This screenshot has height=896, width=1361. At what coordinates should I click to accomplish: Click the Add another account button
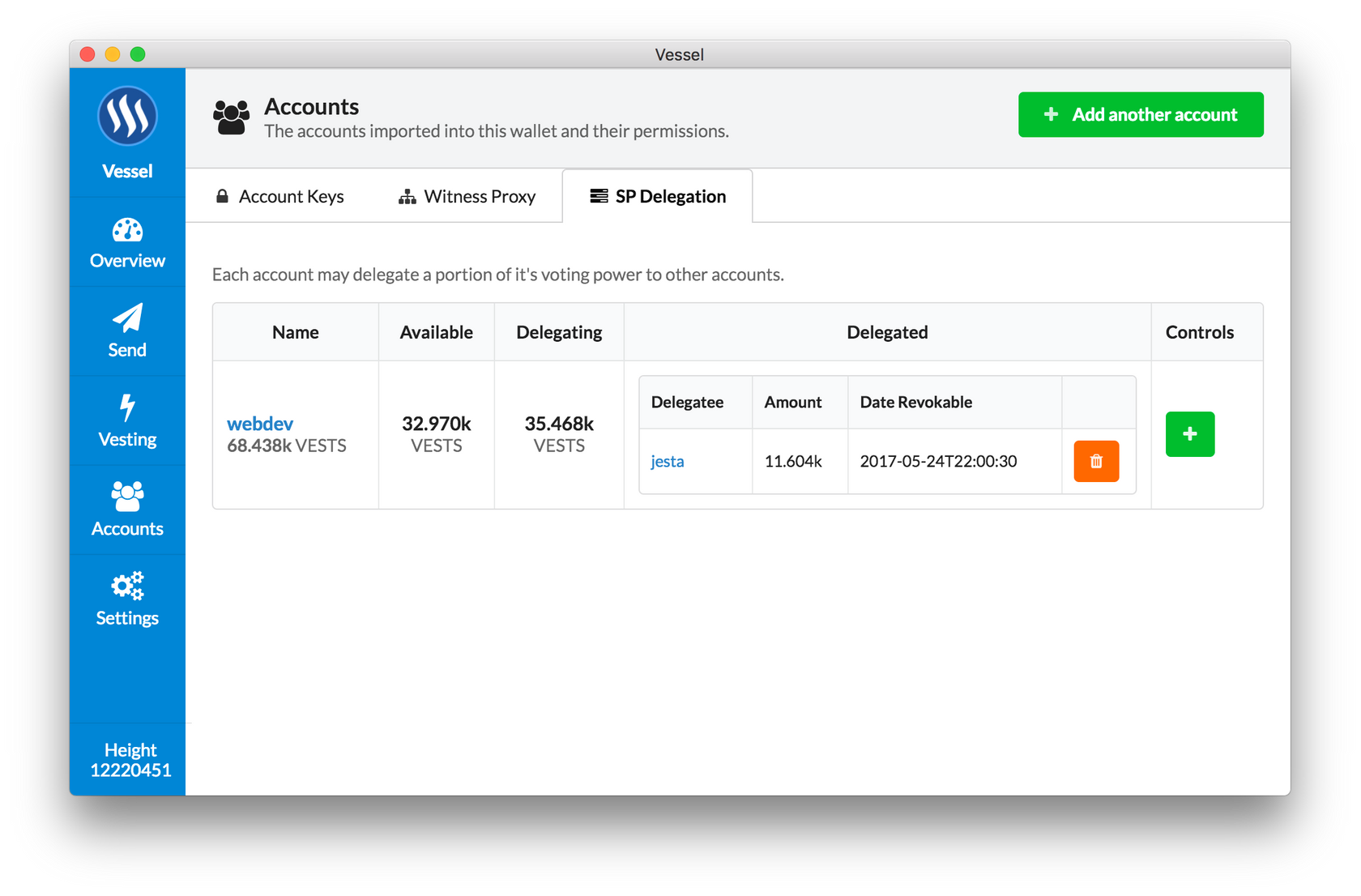(x=1141, y=114)
